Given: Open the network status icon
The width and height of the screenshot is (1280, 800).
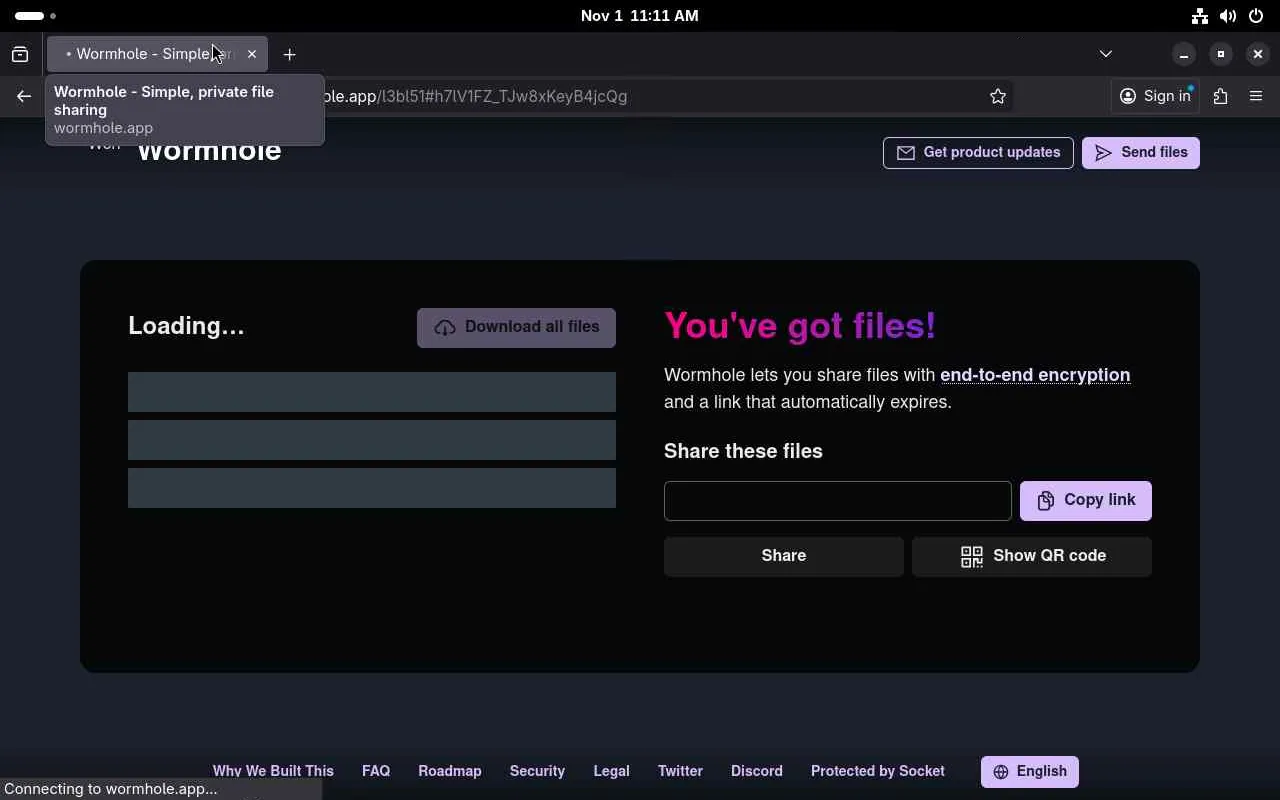Looking at the screenshot, I should tap(1200, 16).
